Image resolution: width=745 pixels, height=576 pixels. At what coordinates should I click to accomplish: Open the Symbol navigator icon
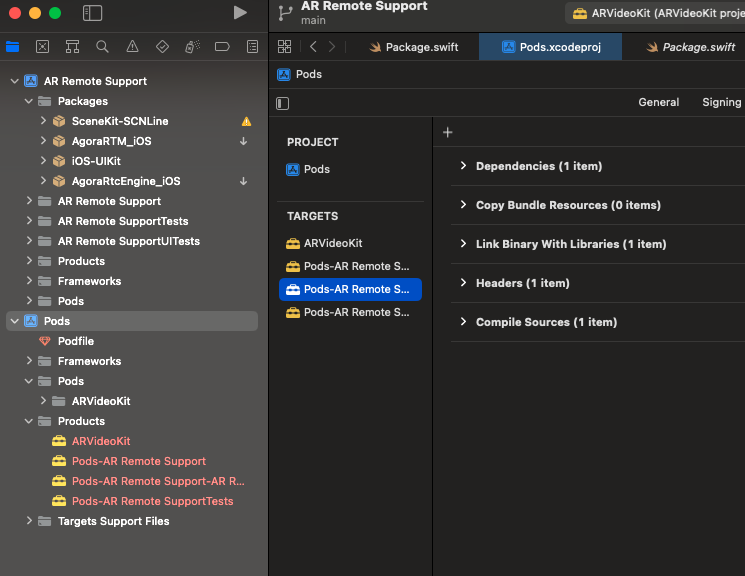pyautogui.click(x=72, y=47)
